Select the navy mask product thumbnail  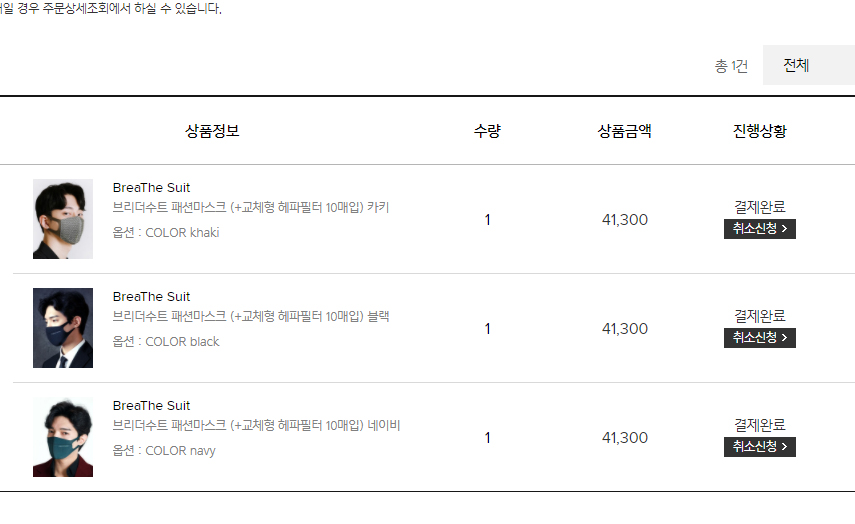(63, 437)
